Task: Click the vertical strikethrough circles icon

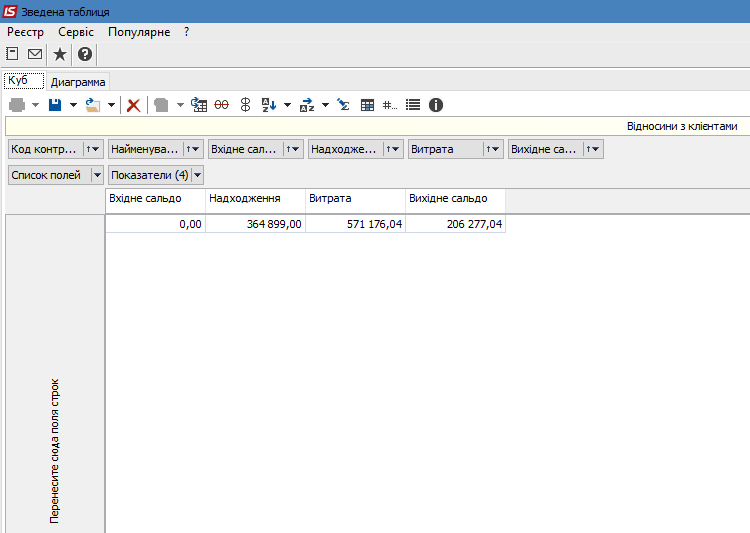Action: tap(245, 105)
